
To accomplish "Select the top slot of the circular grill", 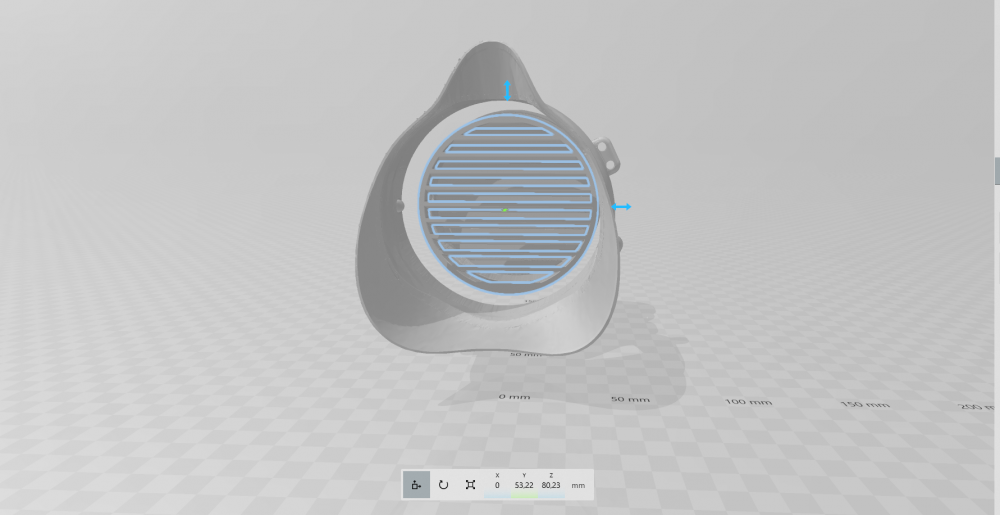I will point(508,132).
